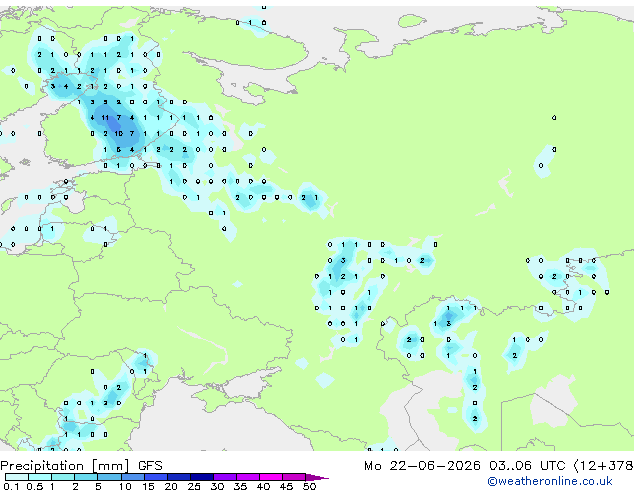Screen dimensions: 634x490
Task: Click the 0.5–1 mm legend color swatch
Action: click(40, 477)
